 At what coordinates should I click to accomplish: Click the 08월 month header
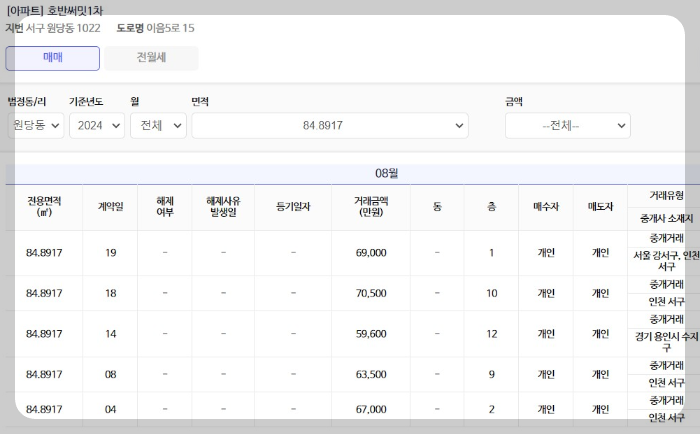(x=387, y=173)
